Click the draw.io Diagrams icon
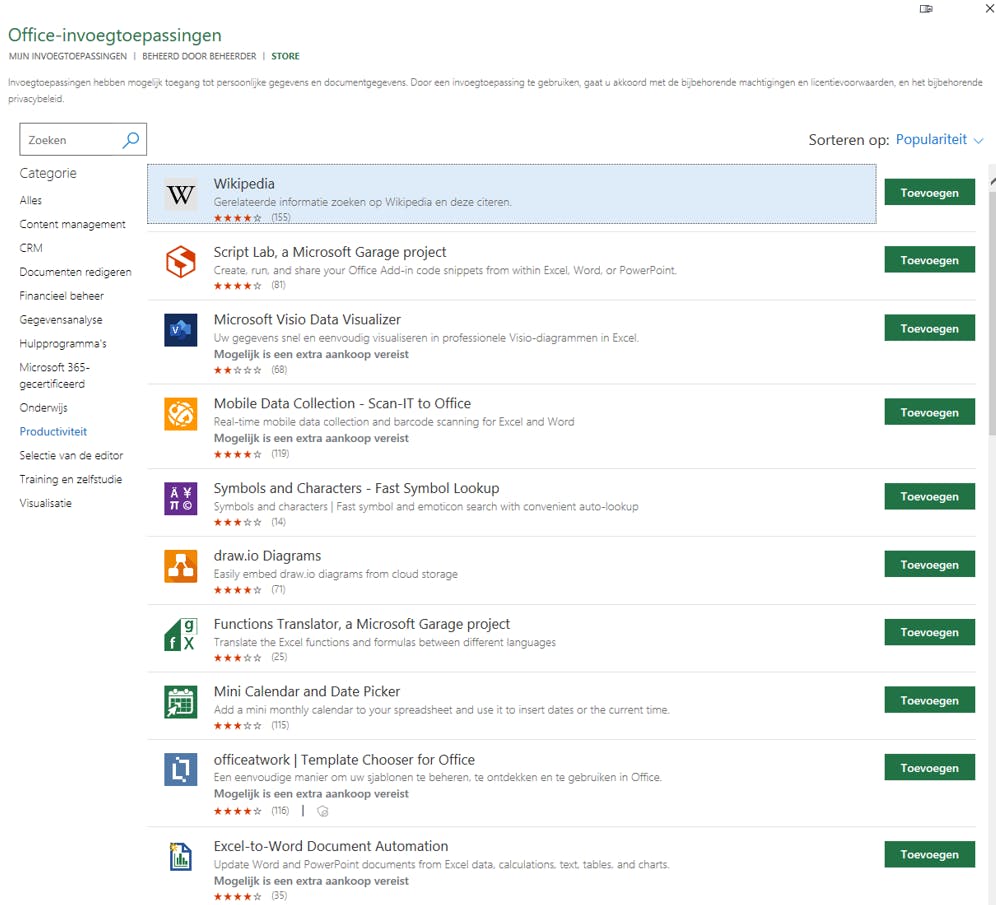The width and height of the screenshot is (996, 905). click(x=180, y=566)
